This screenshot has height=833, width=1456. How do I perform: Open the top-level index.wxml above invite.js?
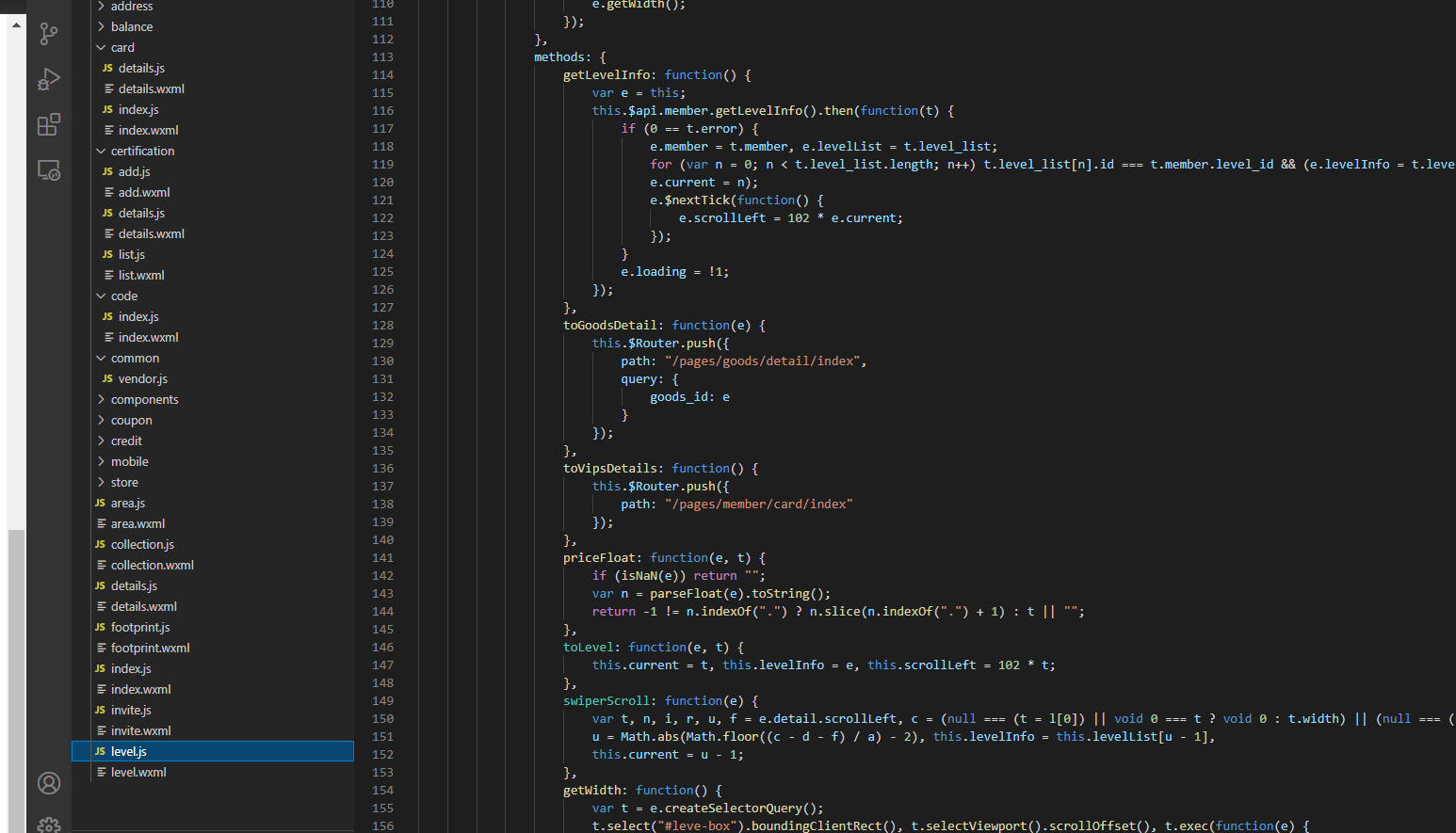tap(213, 689)
